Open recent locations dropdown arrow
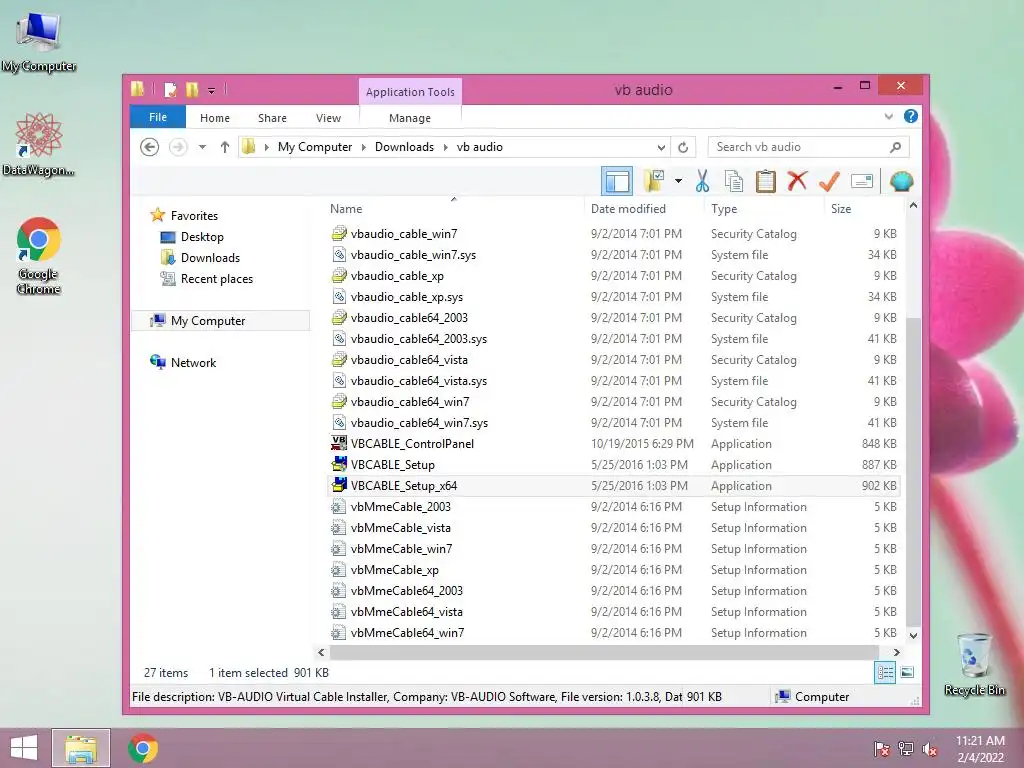The height and width of the screenshot is (768, 1024). tap(202, 147)
